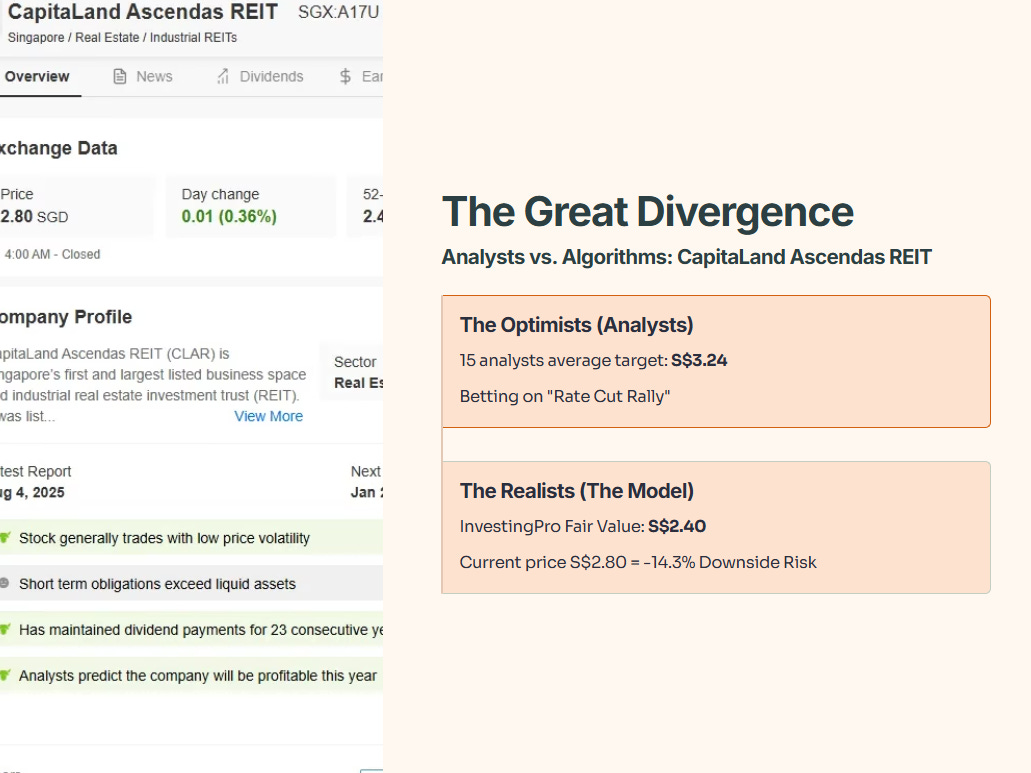Click the green icon beside low volatility insight
This screenshot has width=1031, height=773.
(5, 538)
